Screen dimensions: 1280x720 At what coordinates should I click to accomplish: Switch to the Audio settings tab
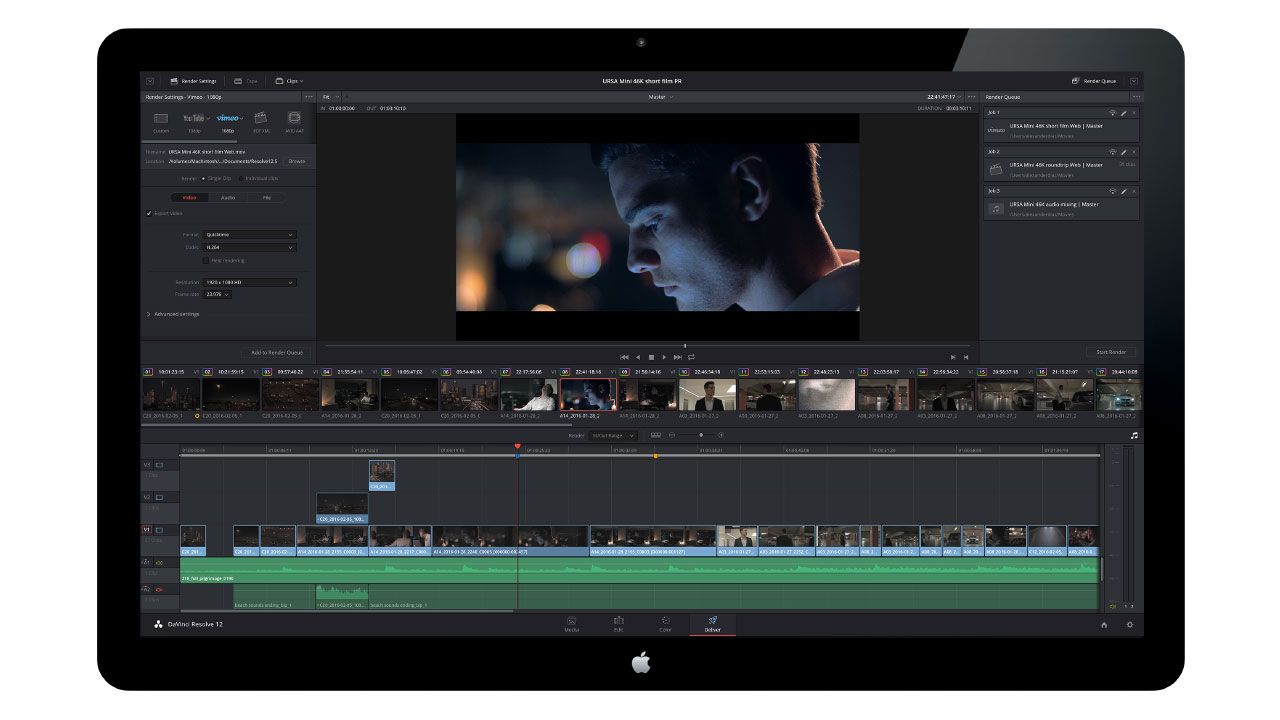tap(228, 198)
